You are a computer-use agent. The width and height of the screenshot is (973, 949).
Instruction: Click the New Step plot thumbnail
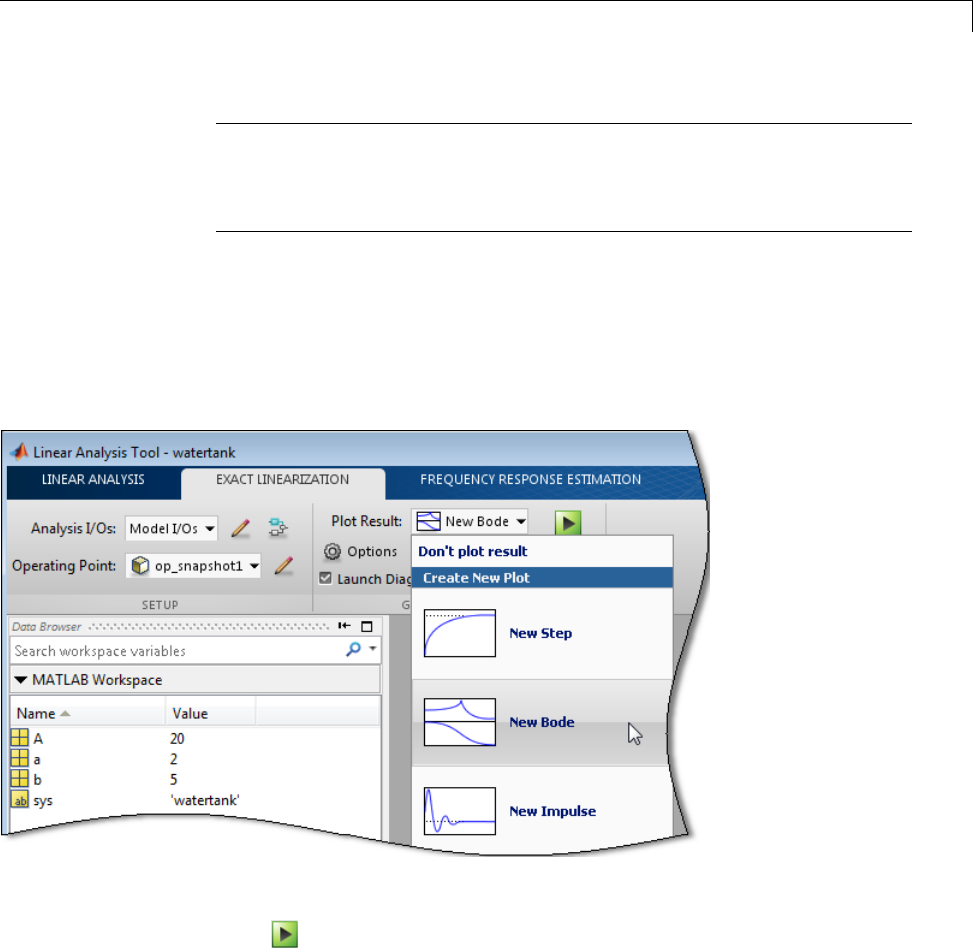pyautogui.click(x=460, y=633)
